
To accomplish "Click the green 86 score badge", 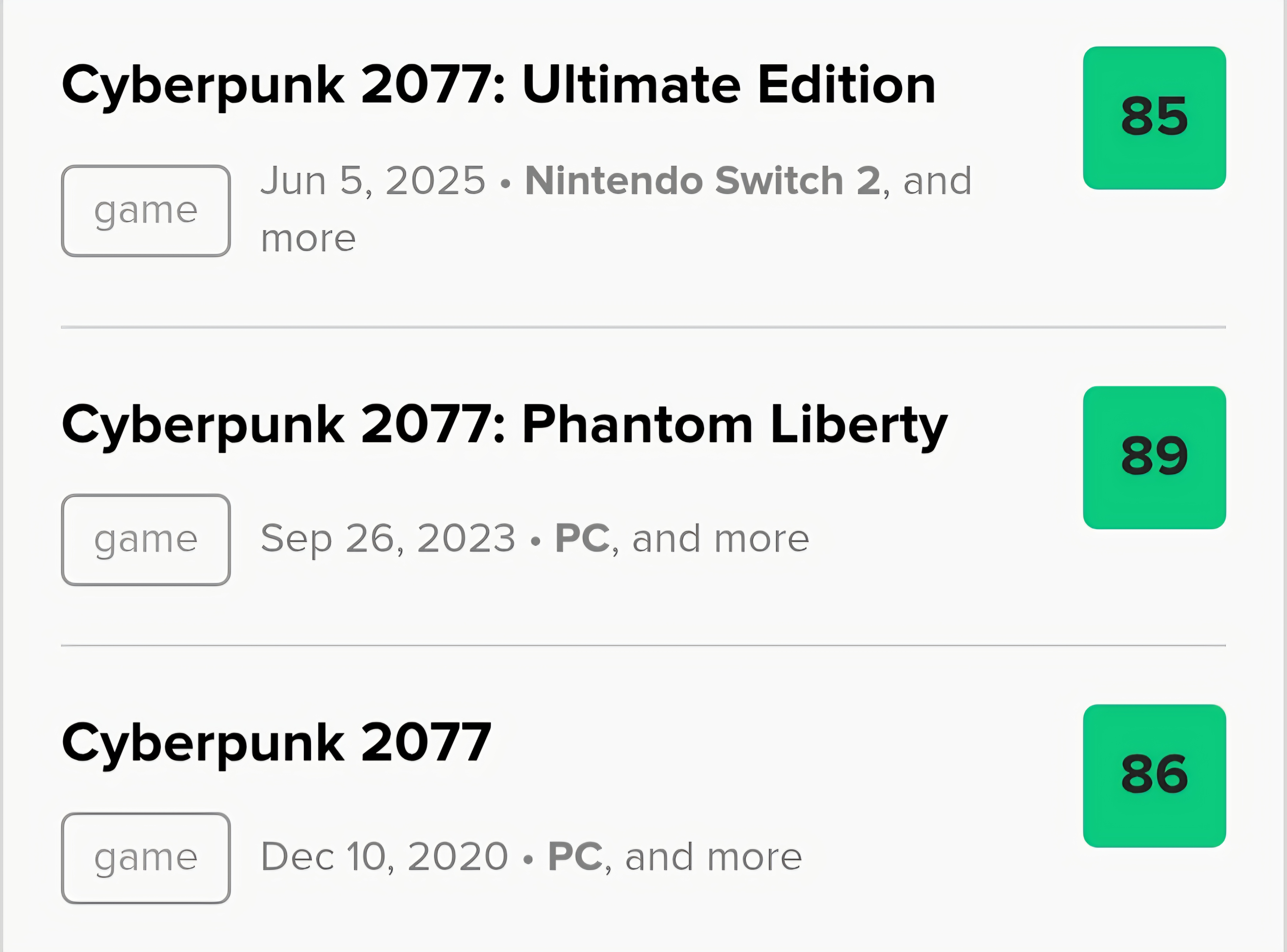I will (x=1154, y=776).
